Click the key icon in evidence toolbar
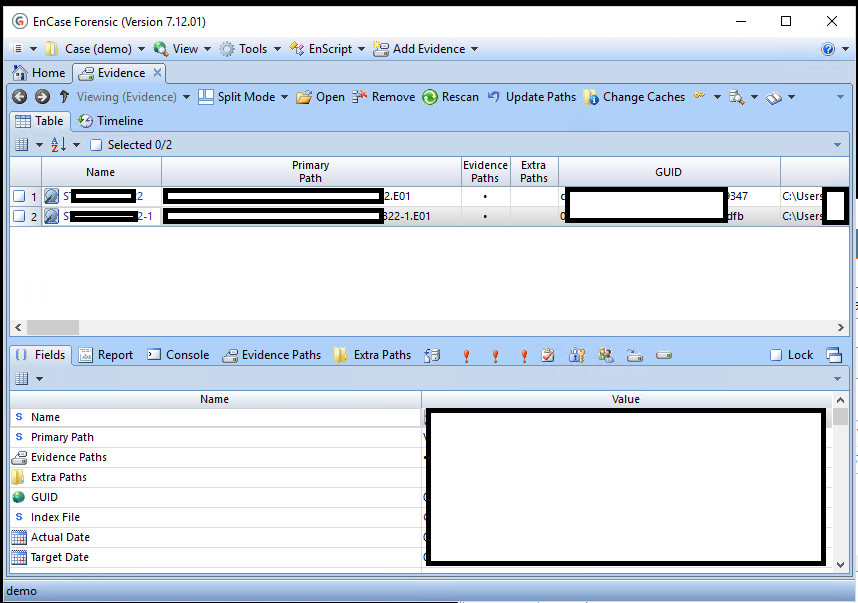Image resolution: width=858 pixels, height=603 pixels. [x=699, y=96]
